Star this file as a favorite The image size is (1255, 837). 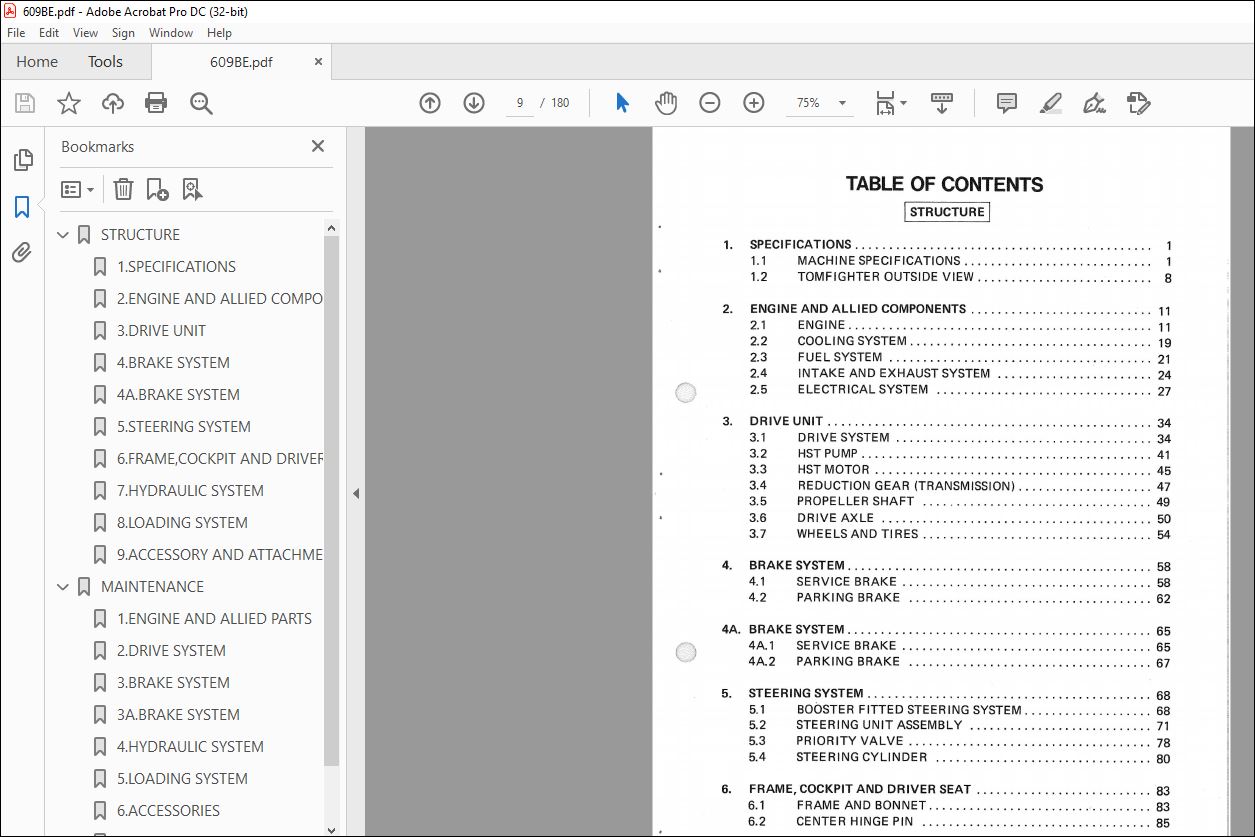click(x=69, y=103)
